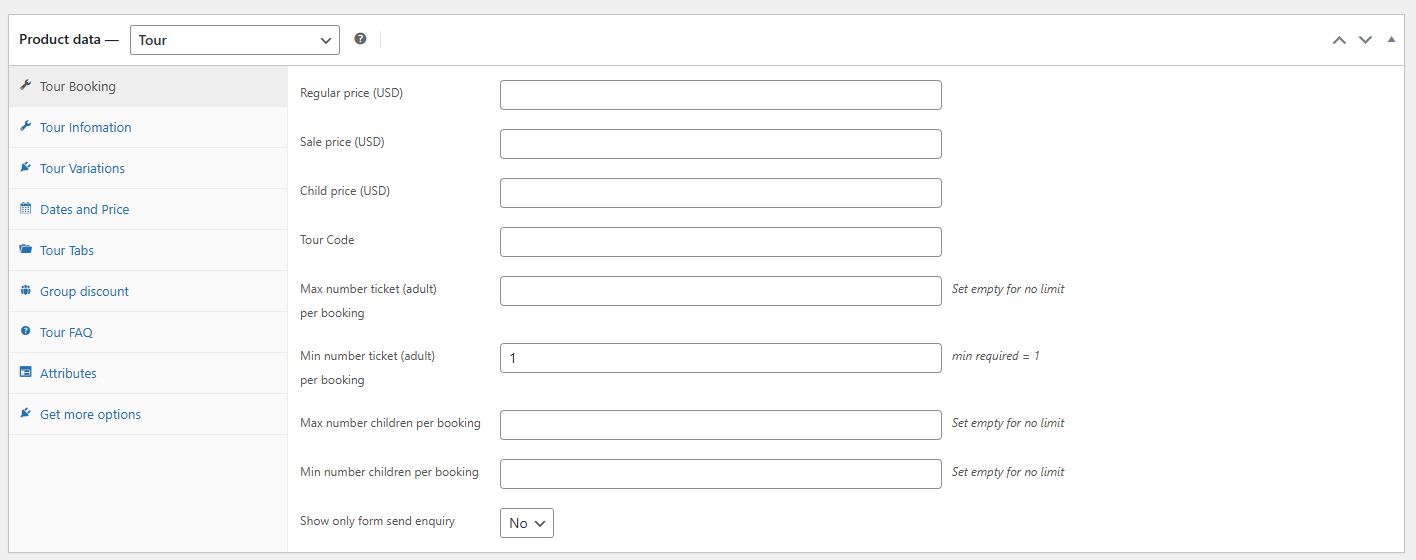
Task: Click the Dates and Price calendar icon
Action: (26, 209)
